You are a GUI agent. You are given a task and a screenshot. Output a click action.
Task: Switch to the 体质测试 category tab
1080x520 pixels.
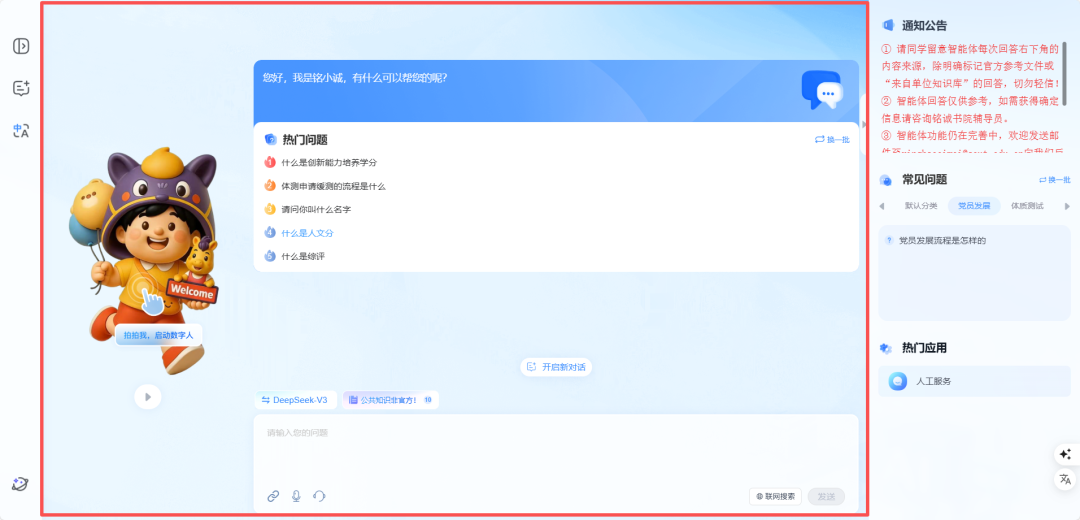pos(1026,206)
